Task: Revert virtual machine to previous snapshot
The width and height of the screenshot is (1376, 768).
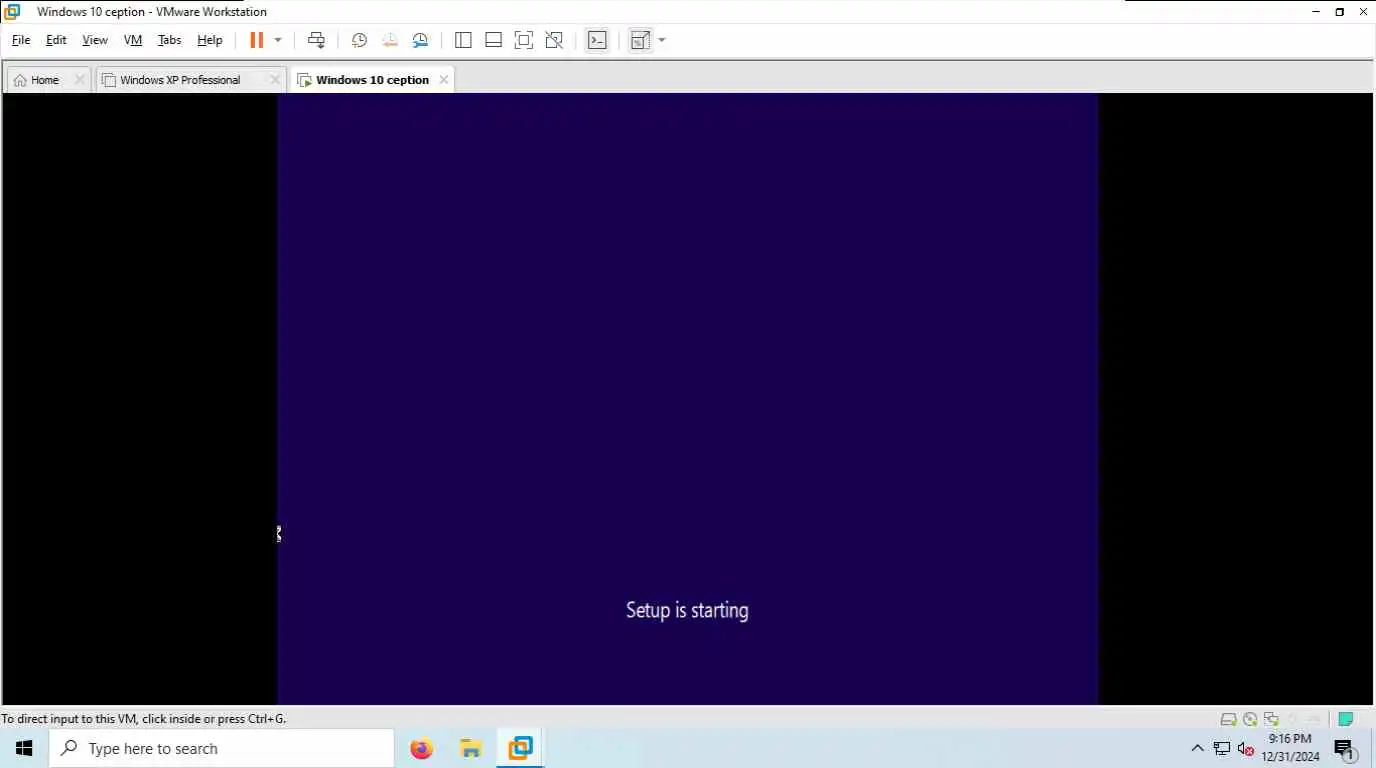Action: [x=390, y=40]
